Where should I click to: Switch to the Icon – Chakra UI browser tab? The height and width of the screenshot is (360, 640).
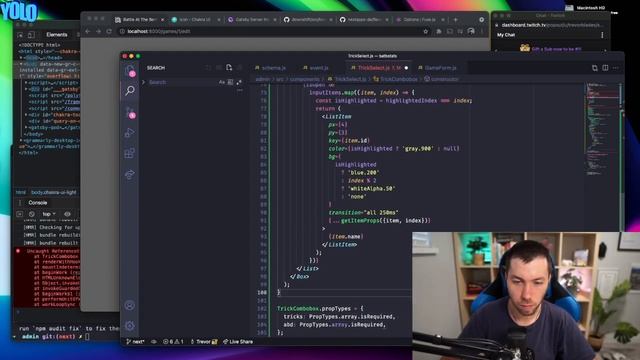pyautogui.click(x=195, y=20)
